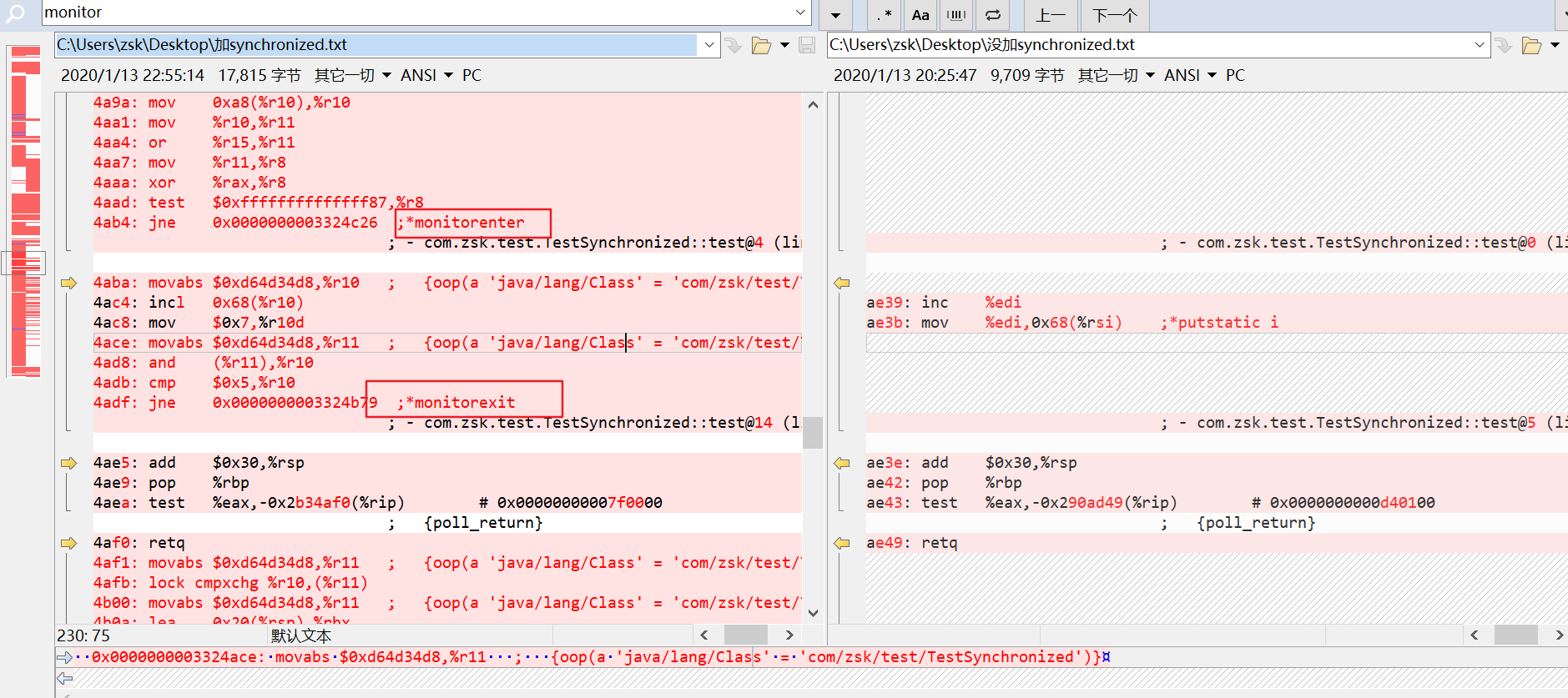This screenshot has width=1568, height=698.
Task: Open right pane 其它一切 file type dropdown
Action: [x=1116, y=75]
